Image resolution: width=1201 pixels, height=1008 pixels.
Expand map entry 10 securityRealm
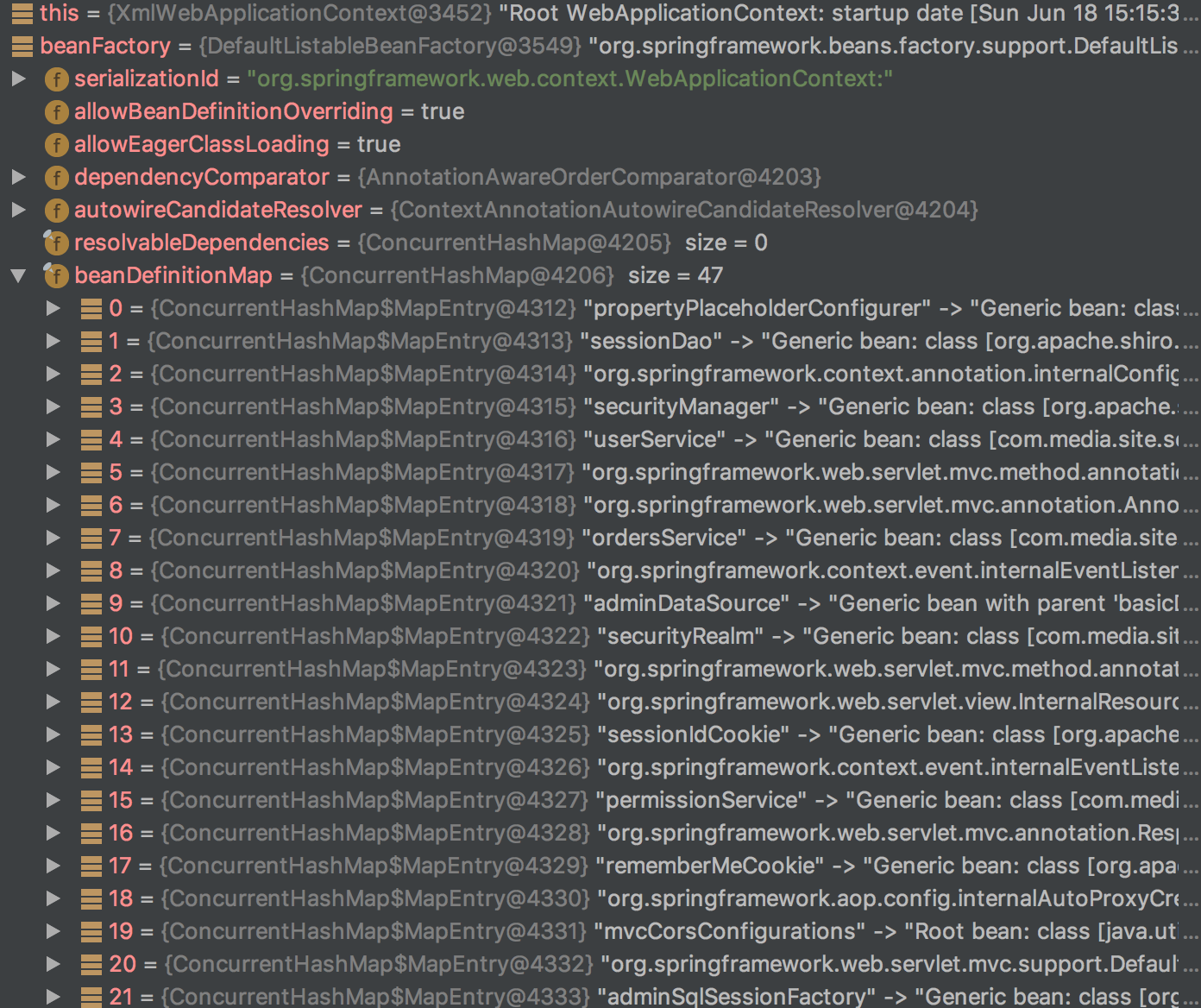pyautogui.click(x=53, y=636)
